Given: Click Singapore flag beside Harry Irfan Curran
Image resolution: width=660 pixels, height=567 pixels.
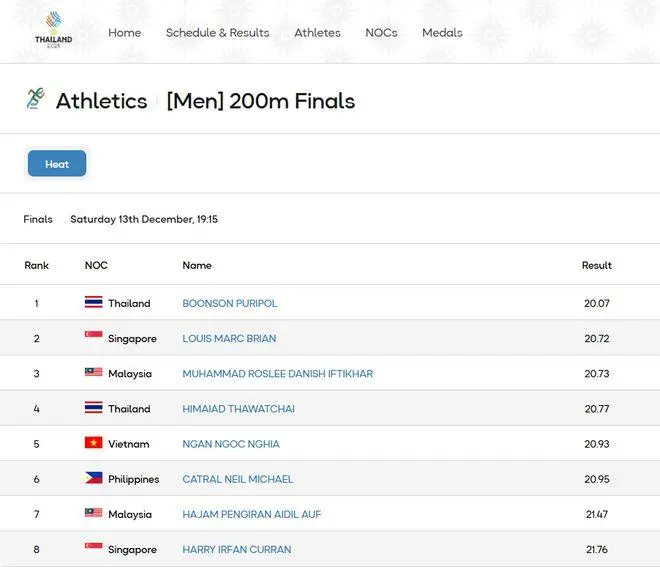Looking at the screenshot, I should point(93,549).
